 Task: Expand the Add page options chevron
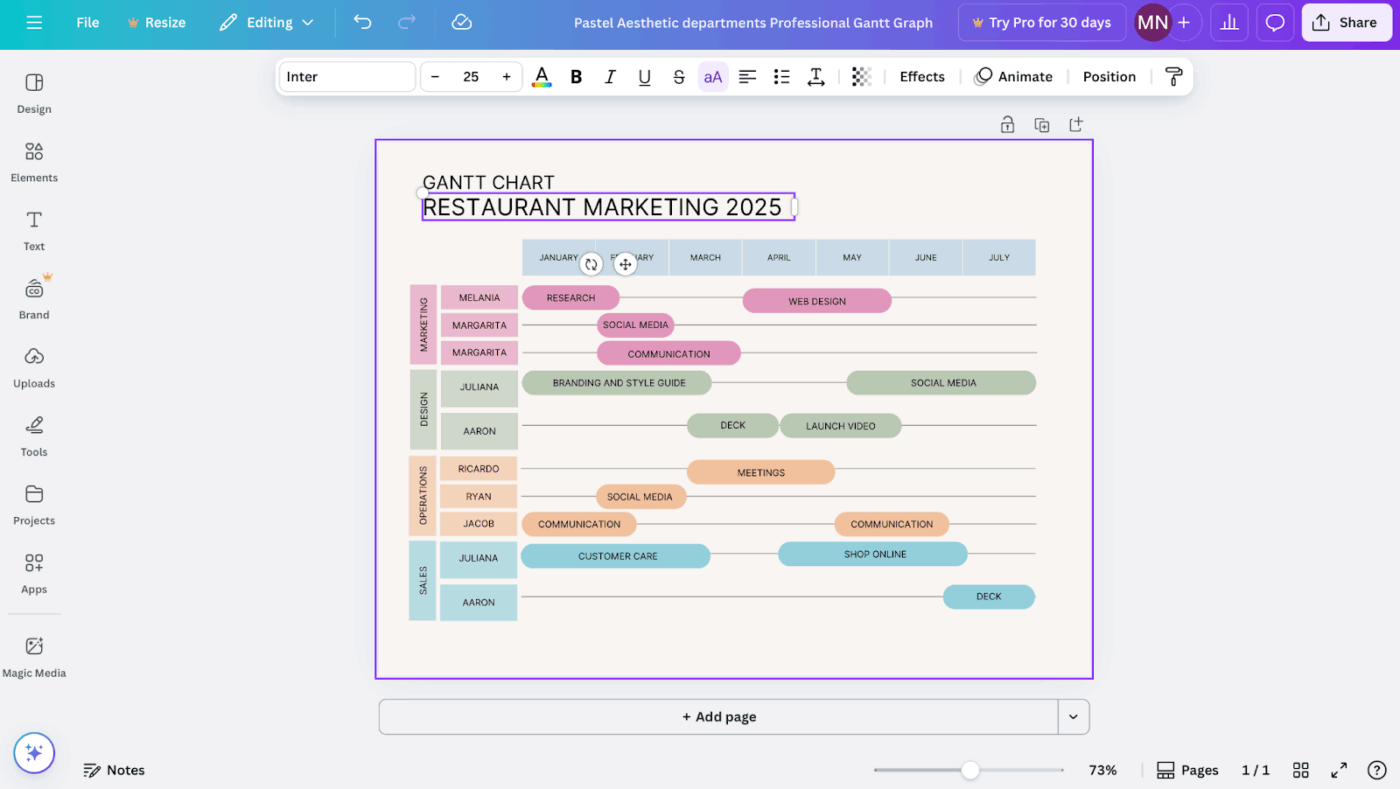(x=1073, y=717)
